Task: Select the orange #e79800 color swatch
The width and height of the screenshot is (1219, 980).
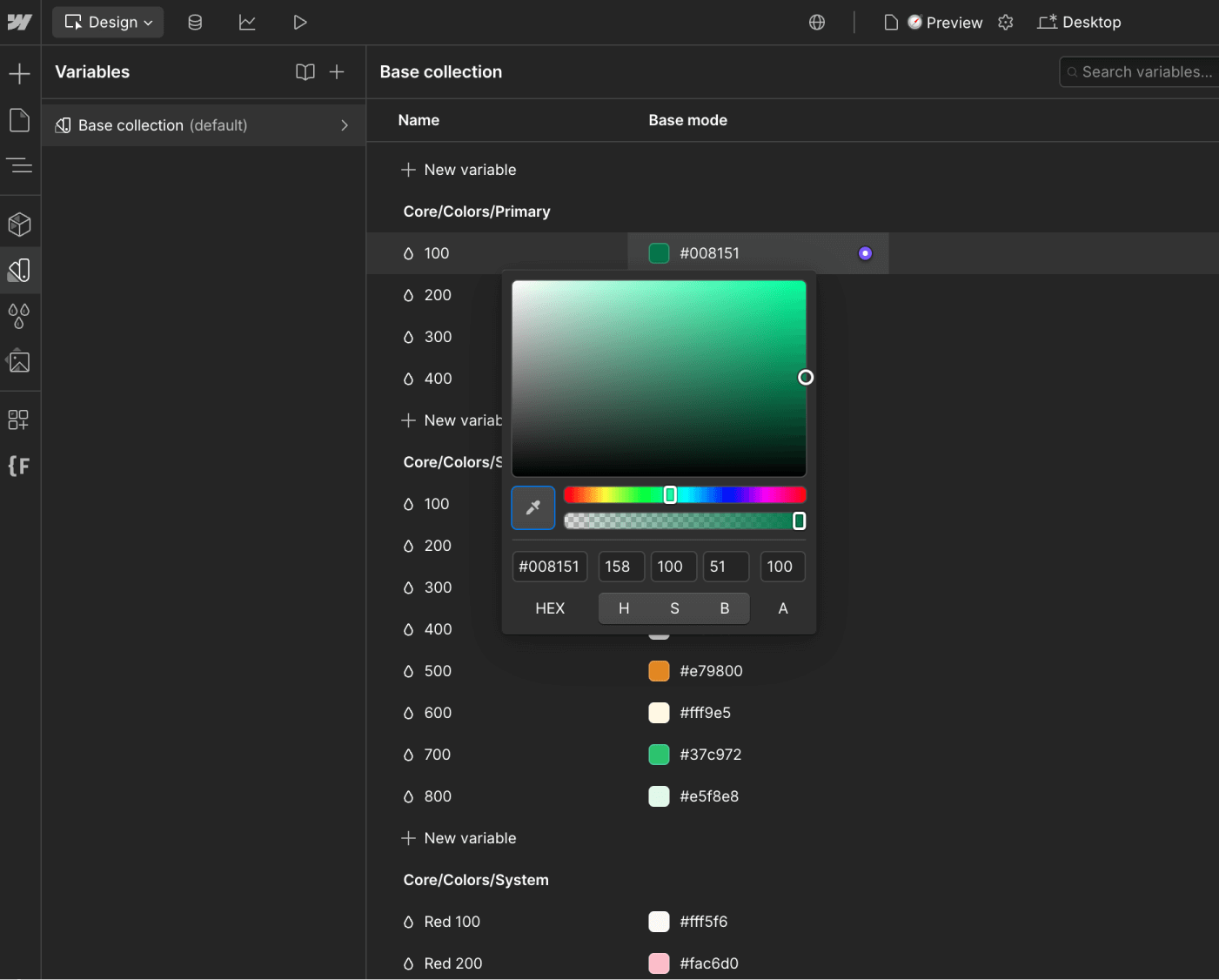Action: click(659, 671)
